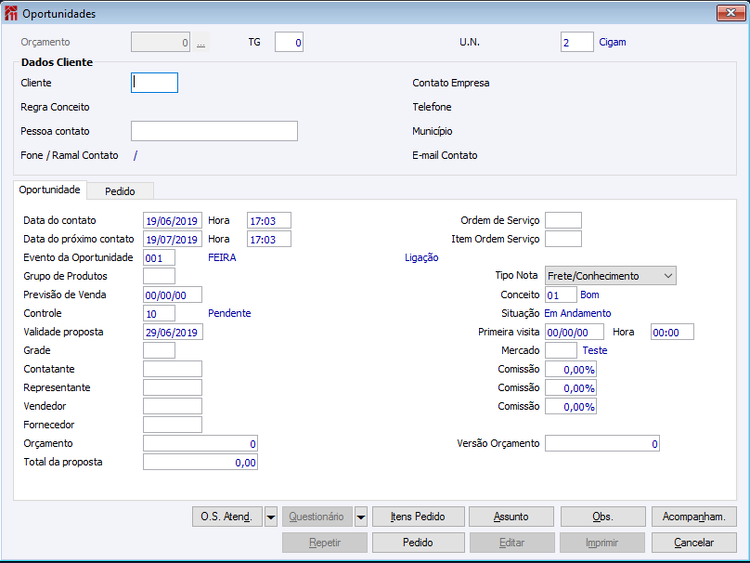Image resolution: width=750 pixels, height=563 pixels.
Task: Expand the Tipo Nota combo box
Action: pos(668,276)
